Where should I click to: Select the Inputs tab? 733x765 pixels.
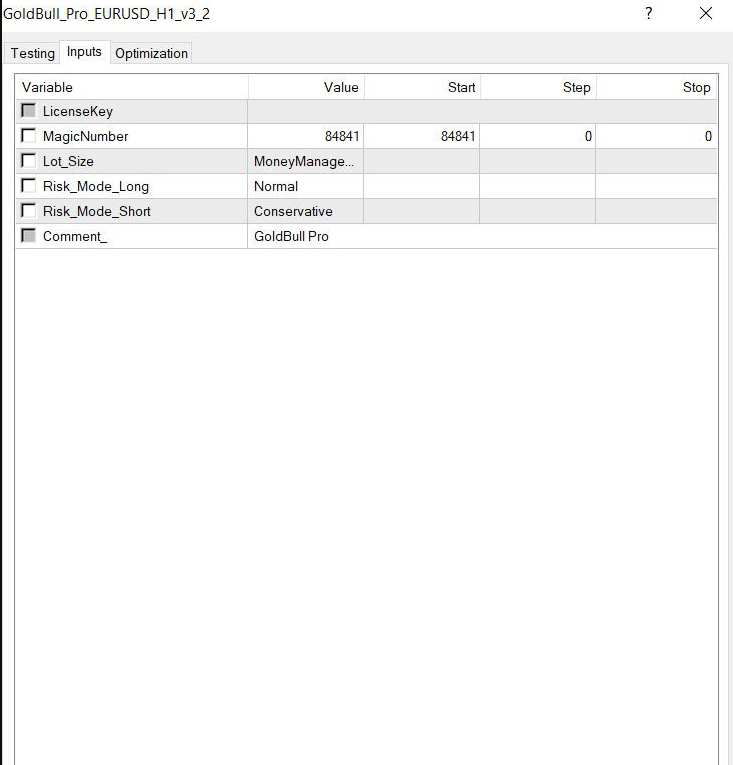[84, 52]
